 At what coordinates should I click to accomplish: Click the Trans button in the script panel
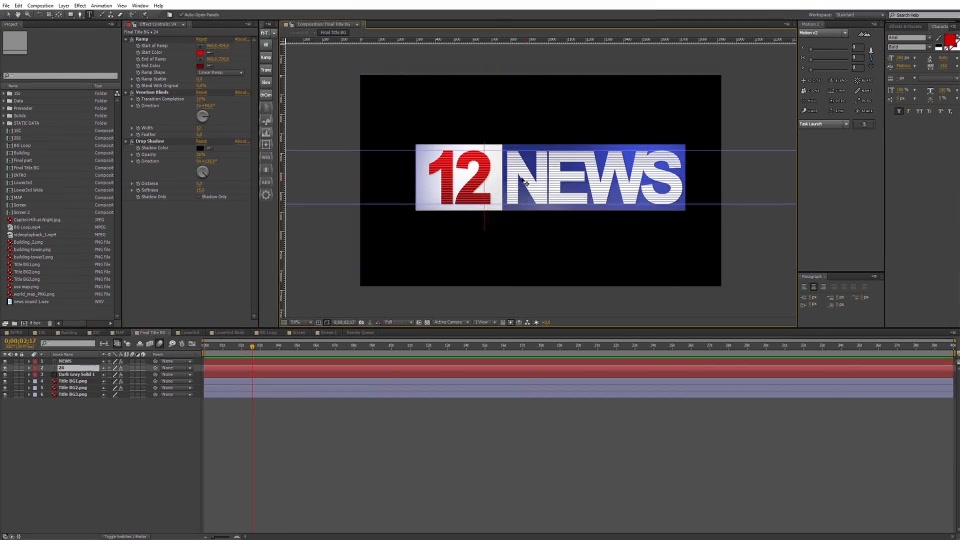[266, 70]
